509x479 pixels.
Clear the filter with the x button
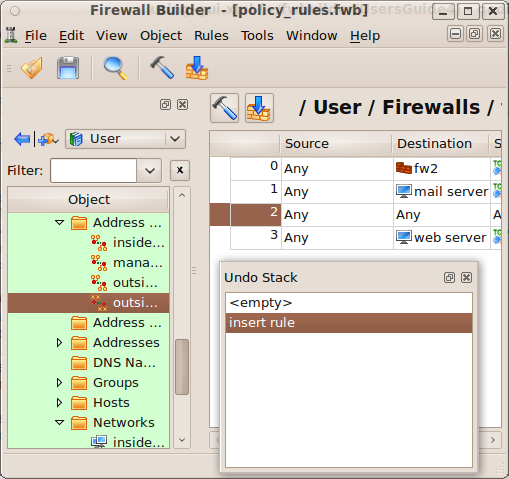pos(180,170)
